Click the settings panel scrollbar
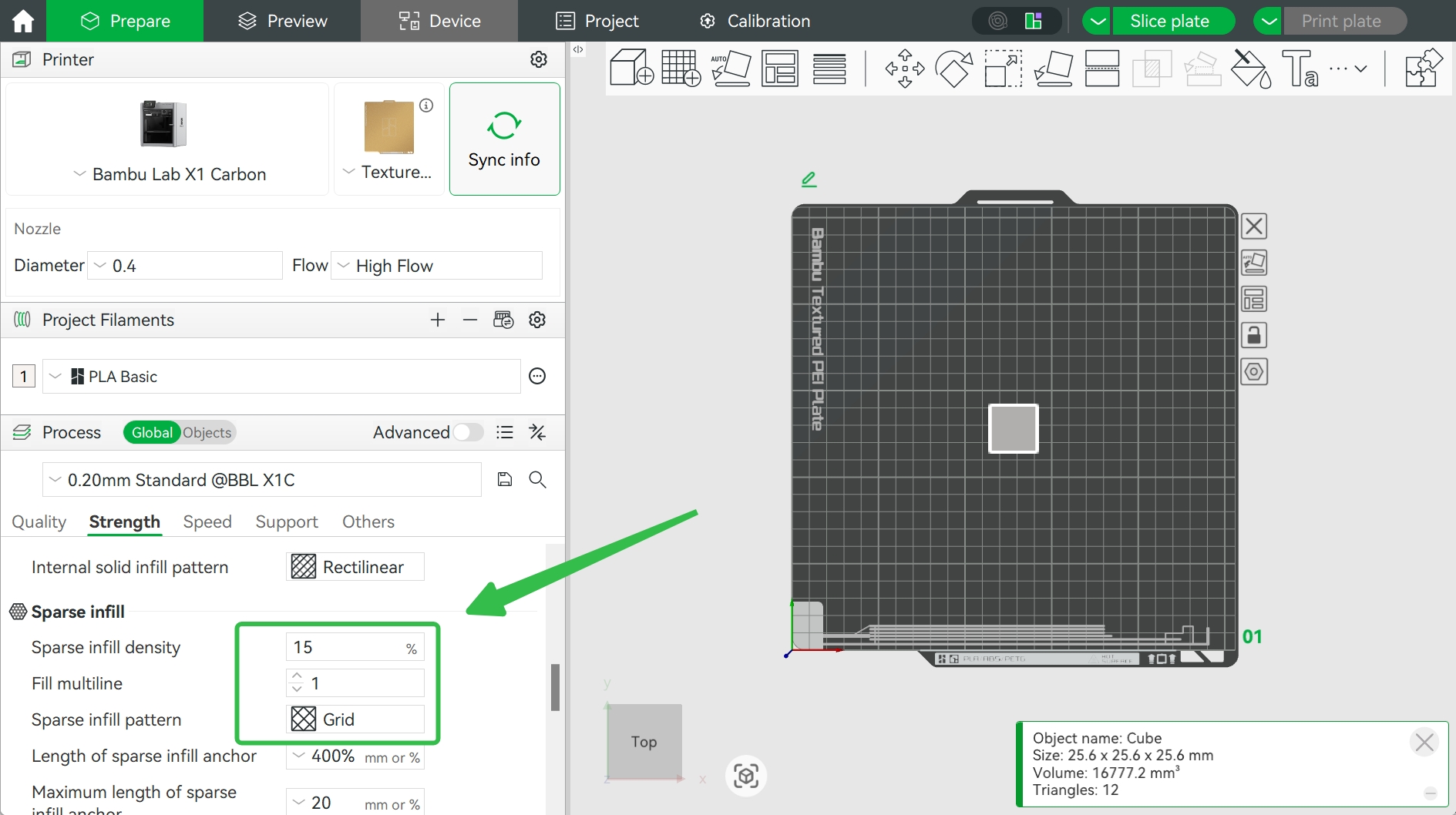The width and height of the screenshot is (1456, 815). 555,687
